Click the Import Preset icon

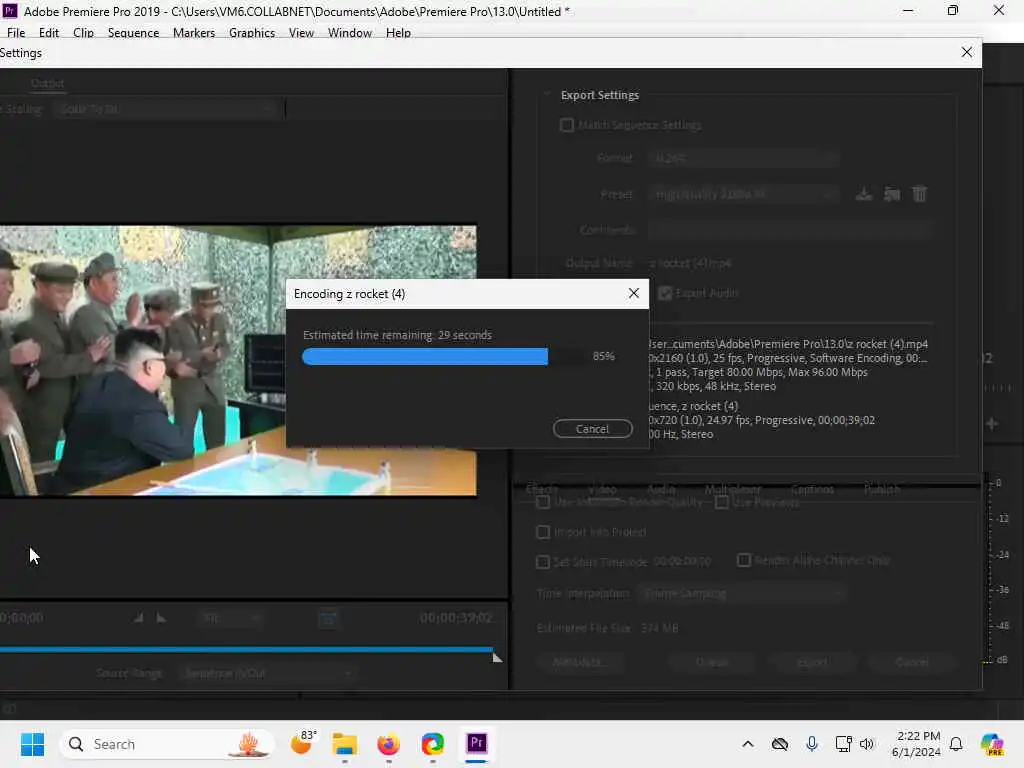[892, 194]
